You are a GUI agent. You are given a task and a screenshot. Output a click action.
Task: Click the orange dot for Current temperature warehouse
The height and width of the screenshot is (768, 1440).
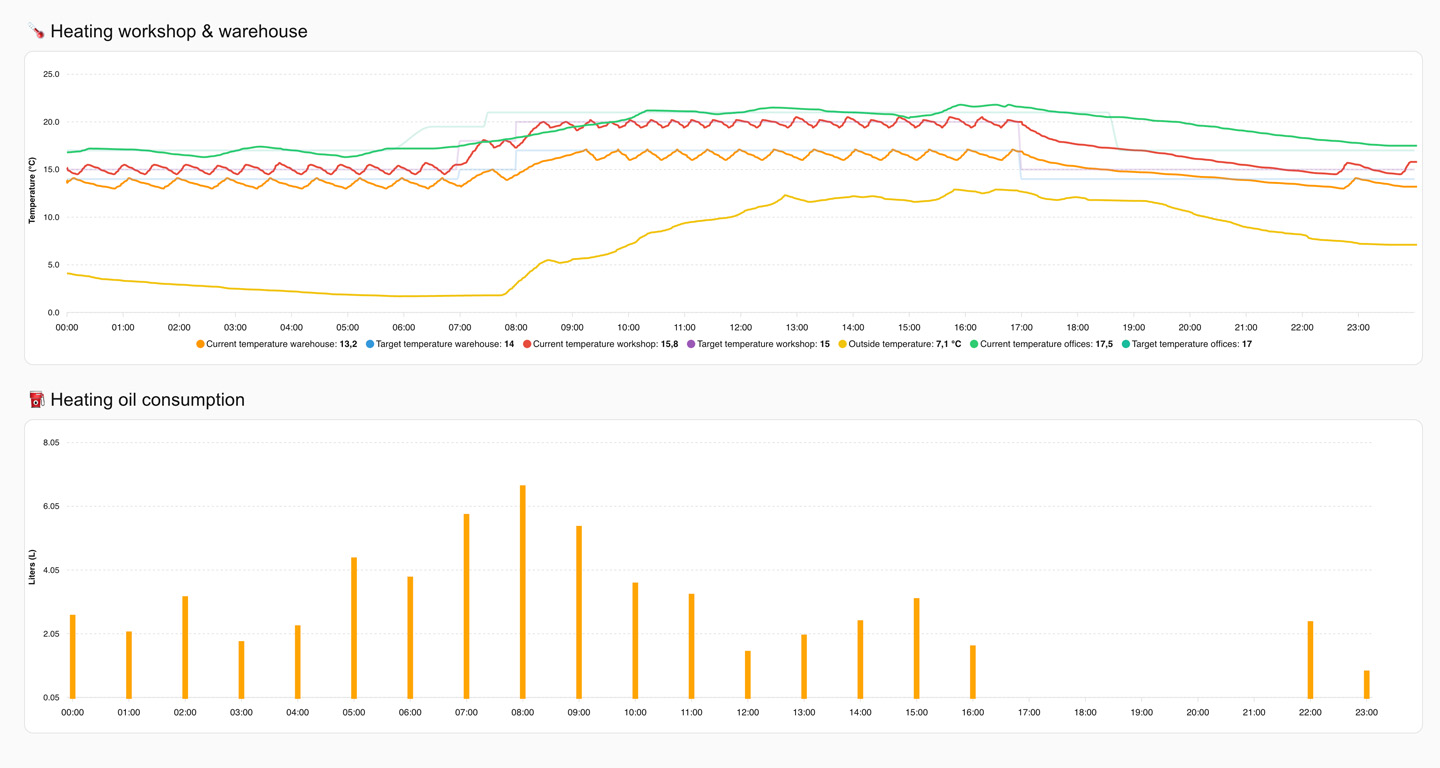200,344
